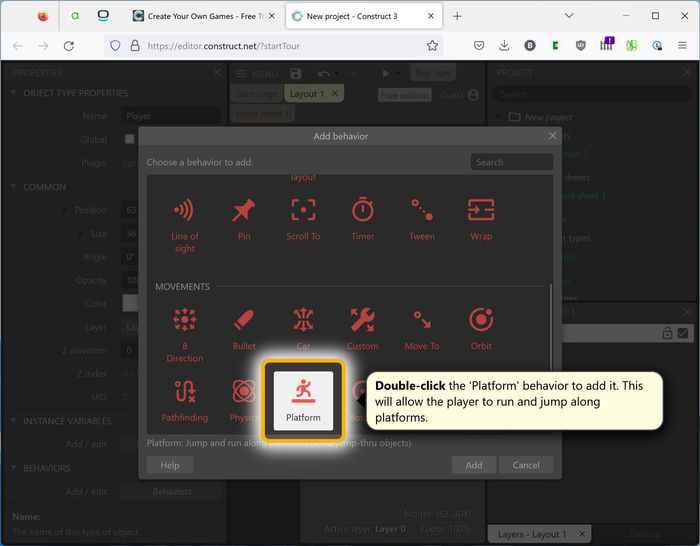The width and height of the screenshot is (700, 546).
Task: Click the Project Search field
Action: pyautogui.click(x=592, y=94)
